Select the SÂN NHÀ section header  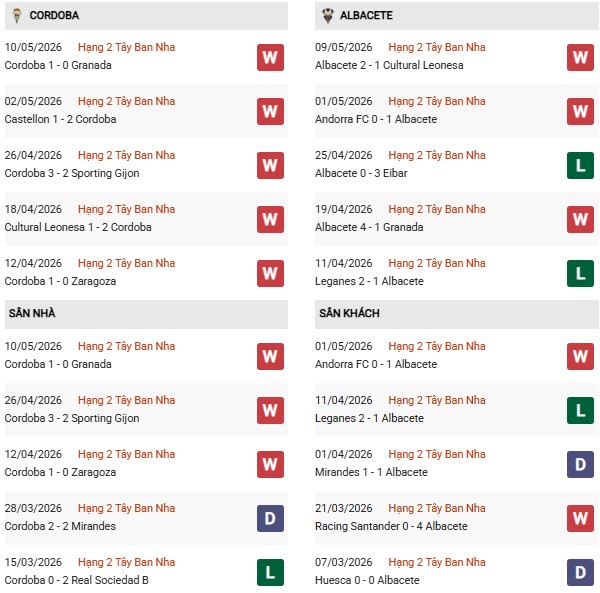coord(146,314)
